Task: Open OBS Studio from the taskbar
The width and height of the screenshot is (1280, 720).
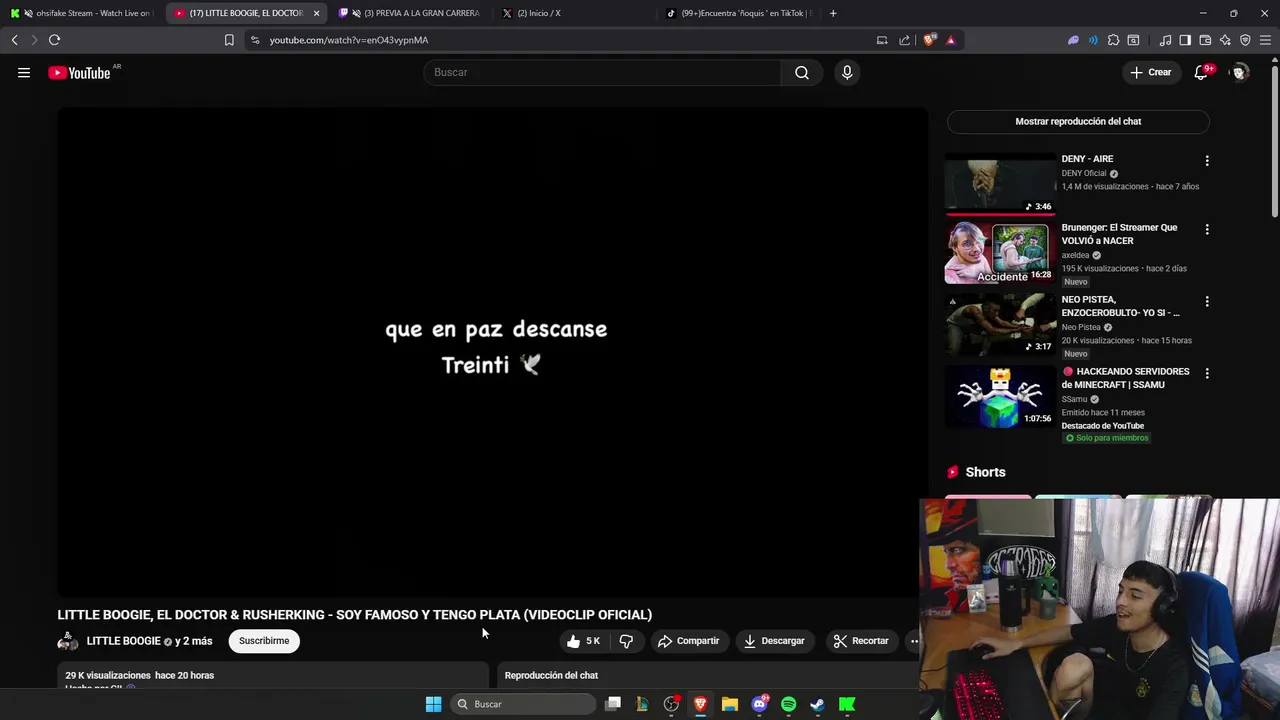Action: click(x=671, y=704)
